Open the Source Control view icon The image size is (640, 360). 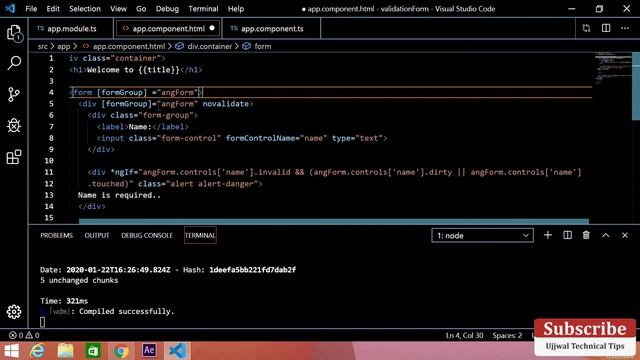coord(14,95)
